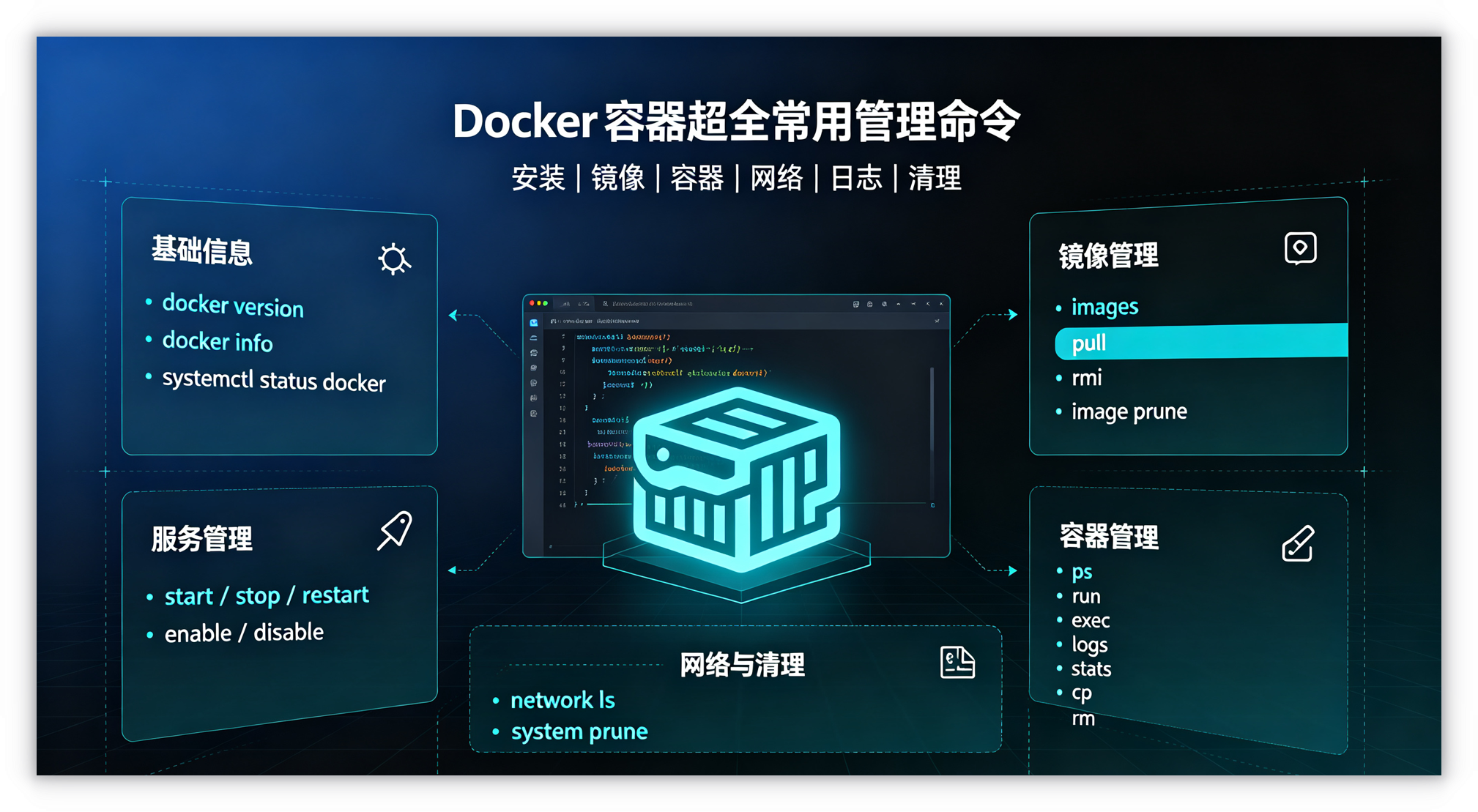Click systemctl status docker text
Screen dimensions: 1478x812
[274, 381]
